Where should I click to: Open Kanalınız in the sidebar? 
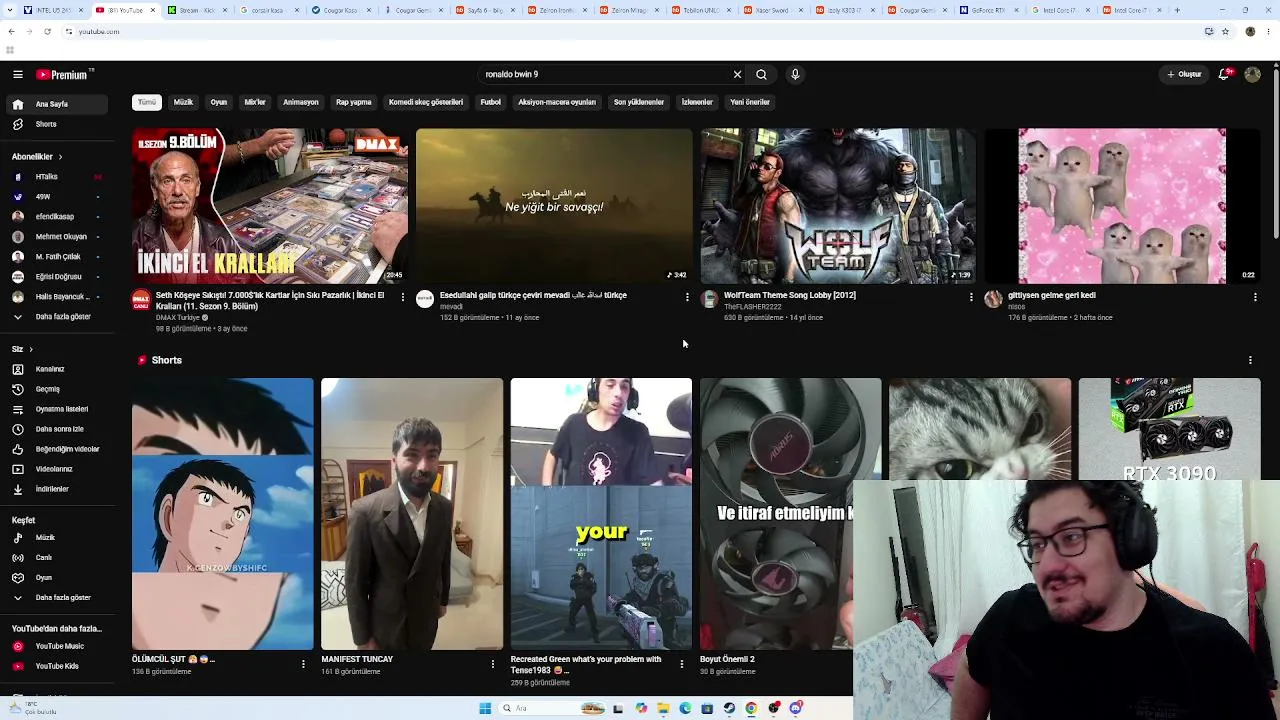pos(58,369)
